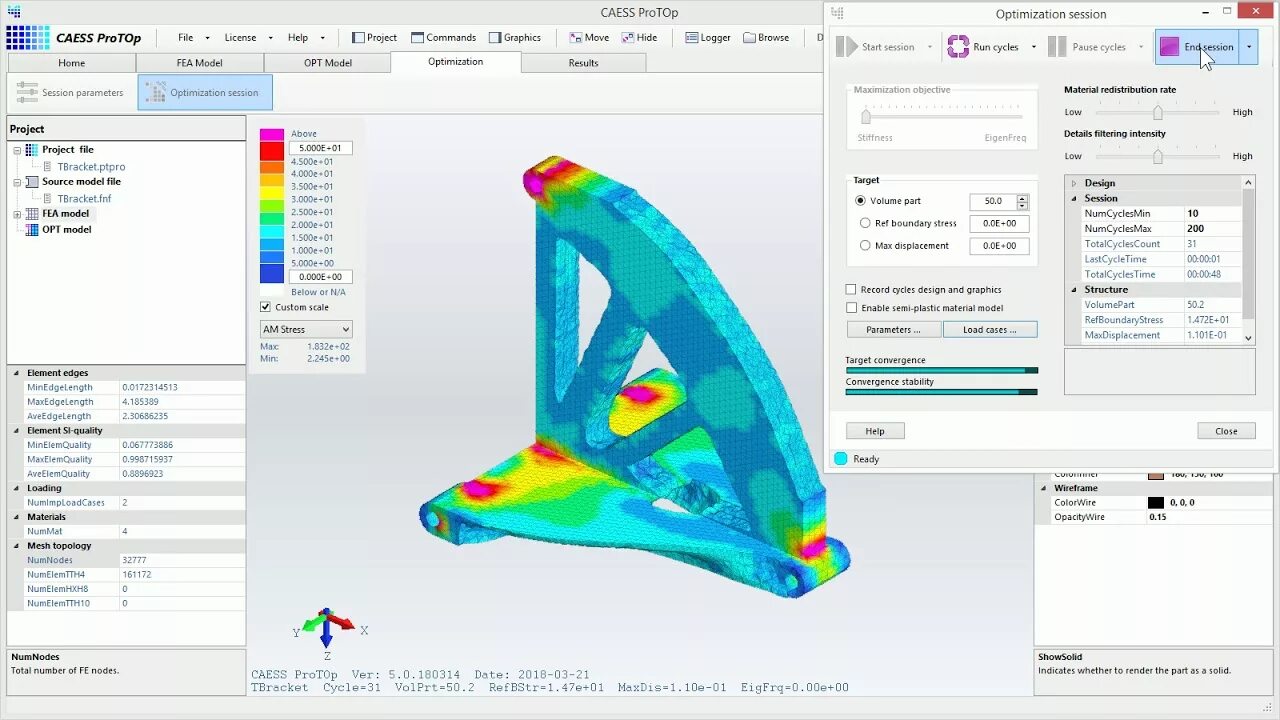This screenshot has height=720, width=1280.
Task: Increase Volume part with stepper up
Action: (1022, 198)
